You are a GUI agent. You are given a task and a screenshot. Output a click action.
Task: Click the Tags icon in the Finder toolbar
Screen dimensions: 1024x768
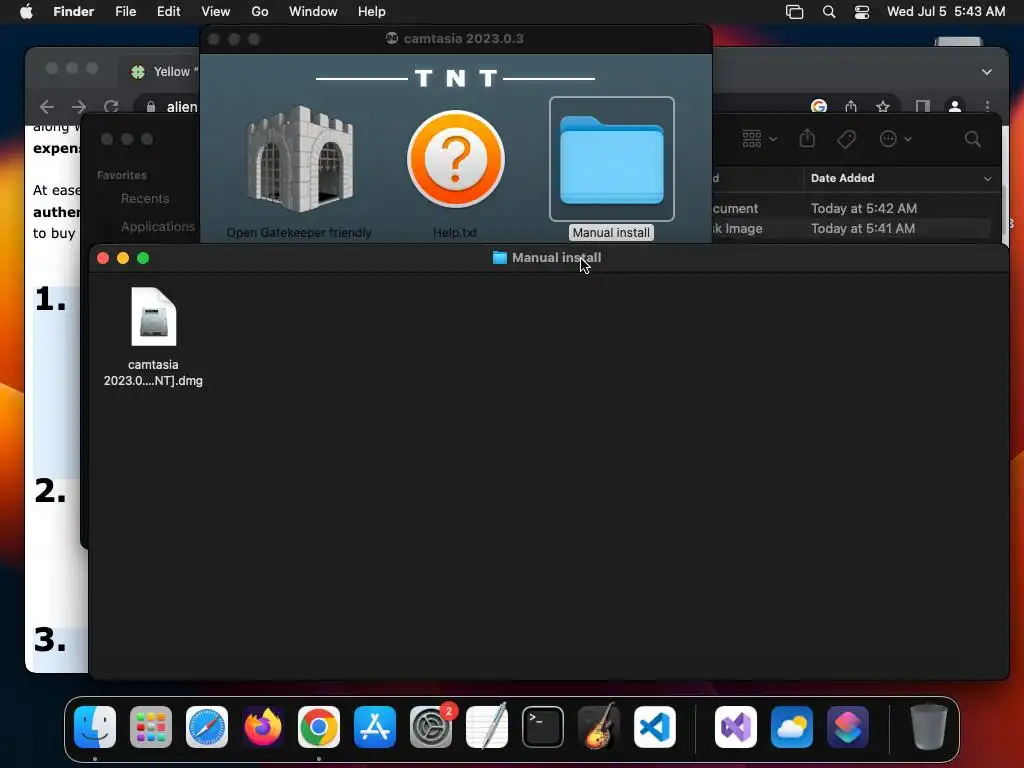tap(846, 139)
